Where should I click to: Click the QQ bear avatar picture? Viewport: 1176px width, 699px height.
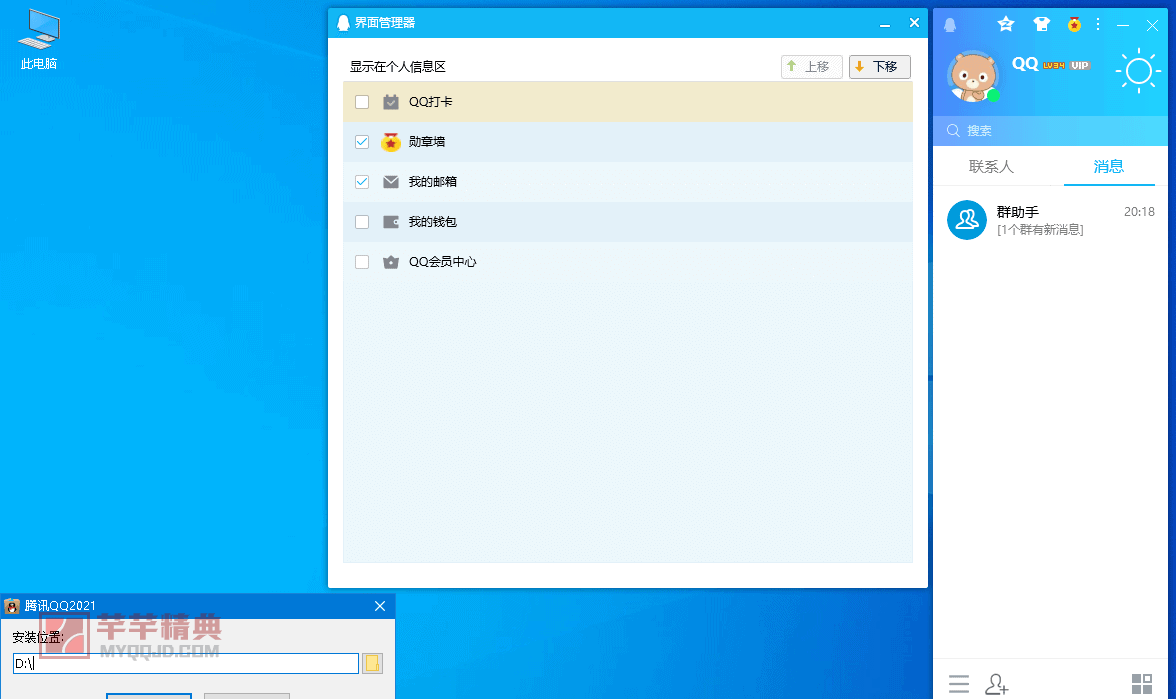(x=973, y=76)
